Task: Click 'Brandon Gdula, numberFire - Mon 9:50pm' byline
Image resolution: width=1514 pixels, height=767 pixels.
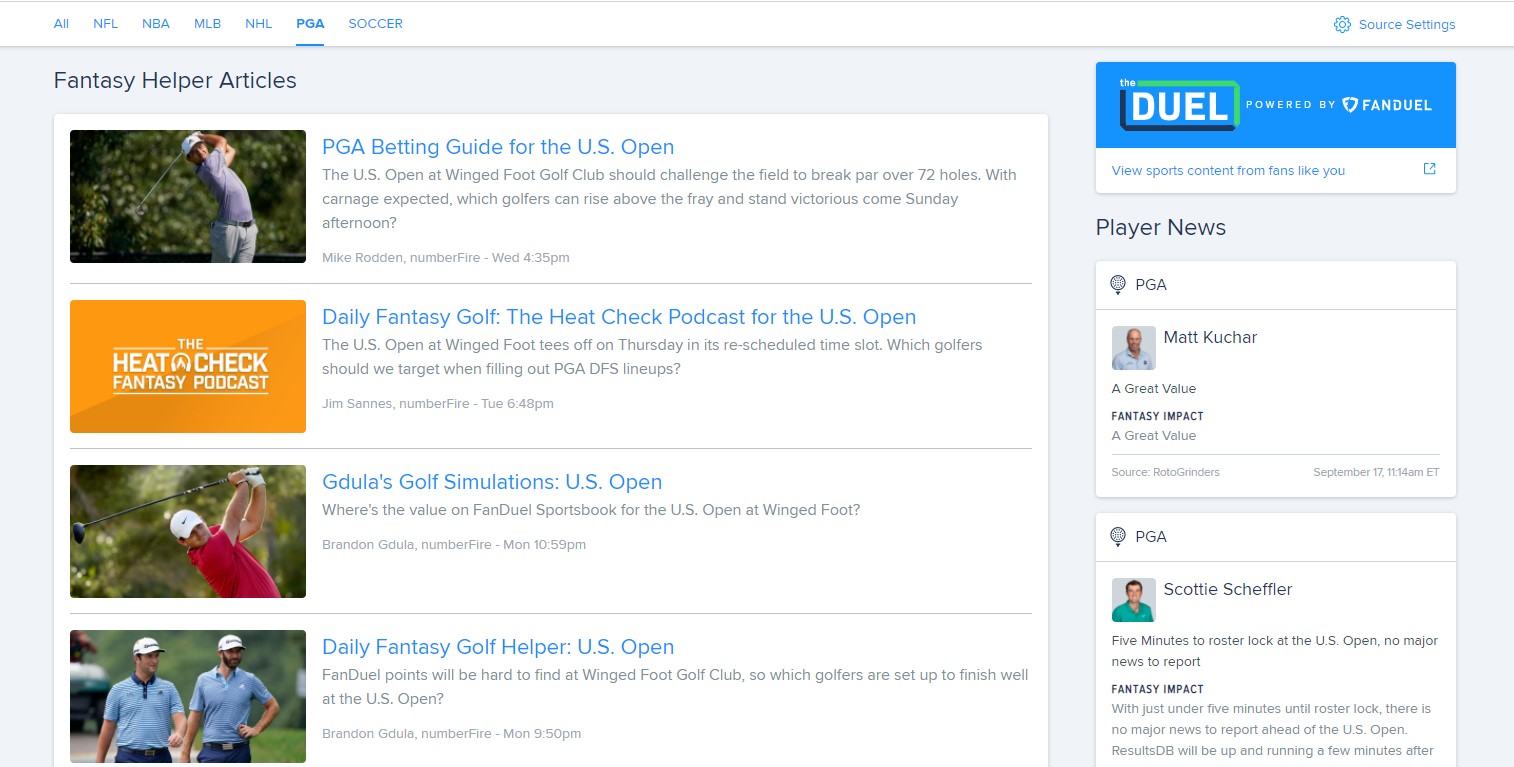Action: (x=451, y=733)
